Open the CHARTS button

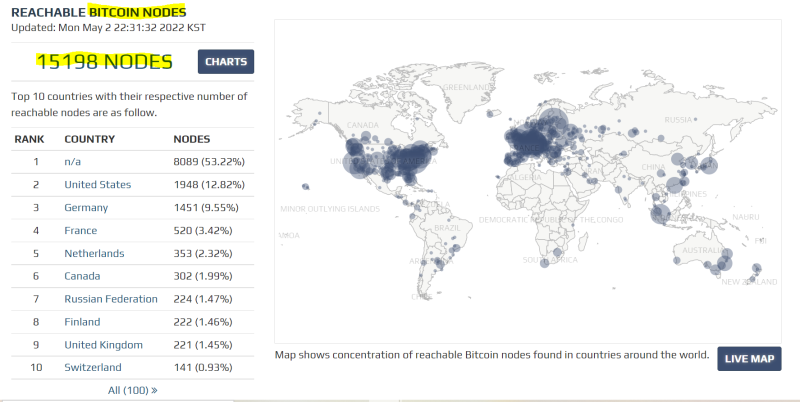pyautogui.click(x=226, y=62)
